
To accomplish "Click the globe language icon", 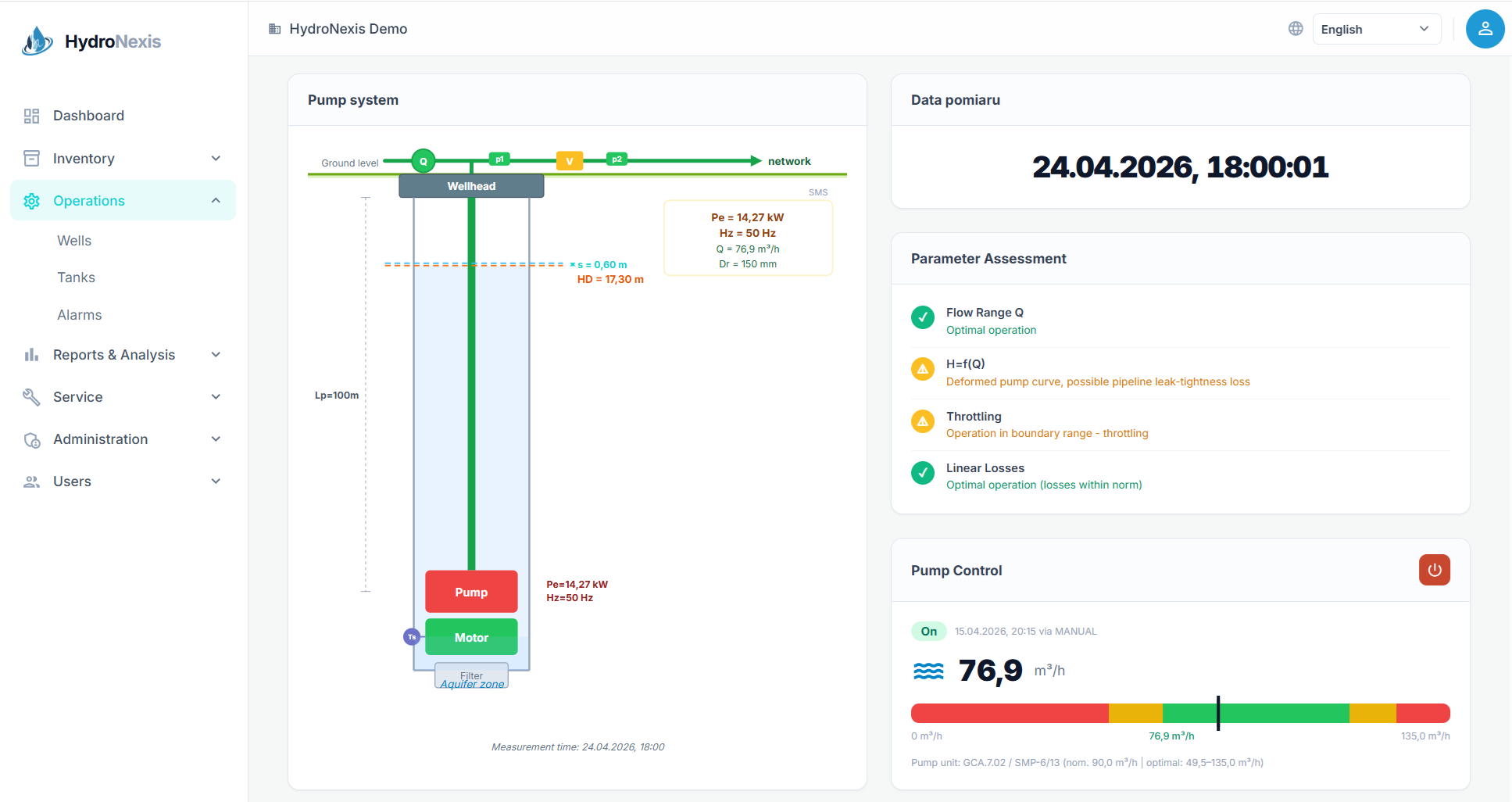I will pyautogui.click(x=1296, y=29).
